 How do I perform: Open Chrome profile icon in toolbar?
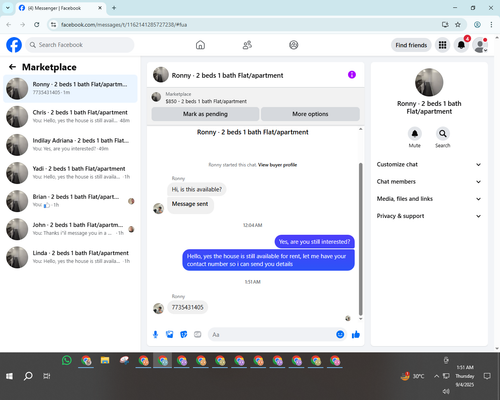tap(477, 25)
